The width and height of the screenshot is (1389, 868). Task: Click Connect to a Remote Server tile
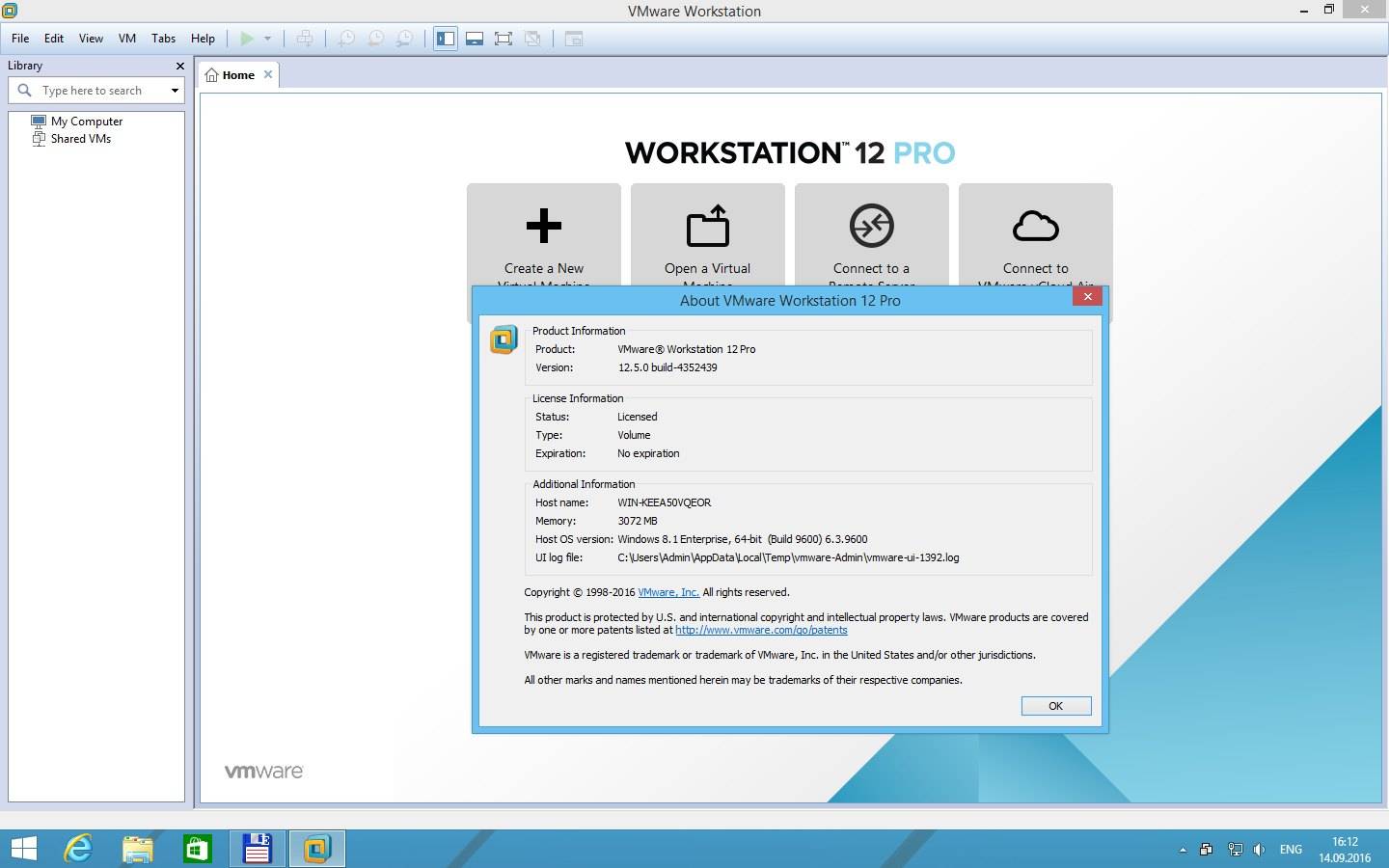tap(872, 235)
